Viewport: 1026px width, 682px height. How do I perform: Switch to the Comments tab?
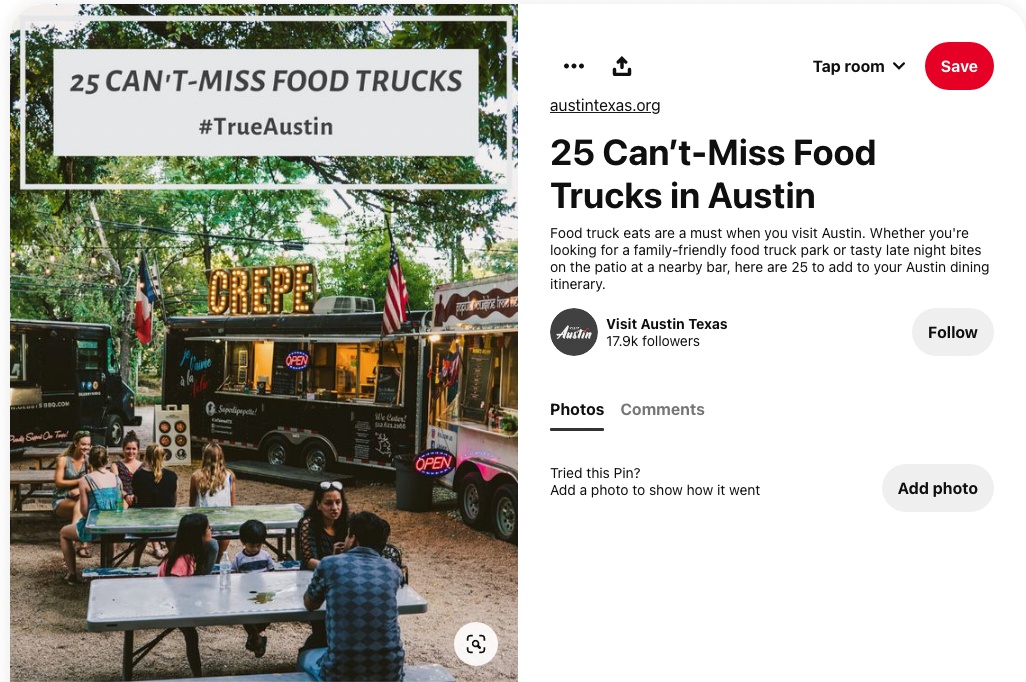pyautogui.click(x=662, y=410)
